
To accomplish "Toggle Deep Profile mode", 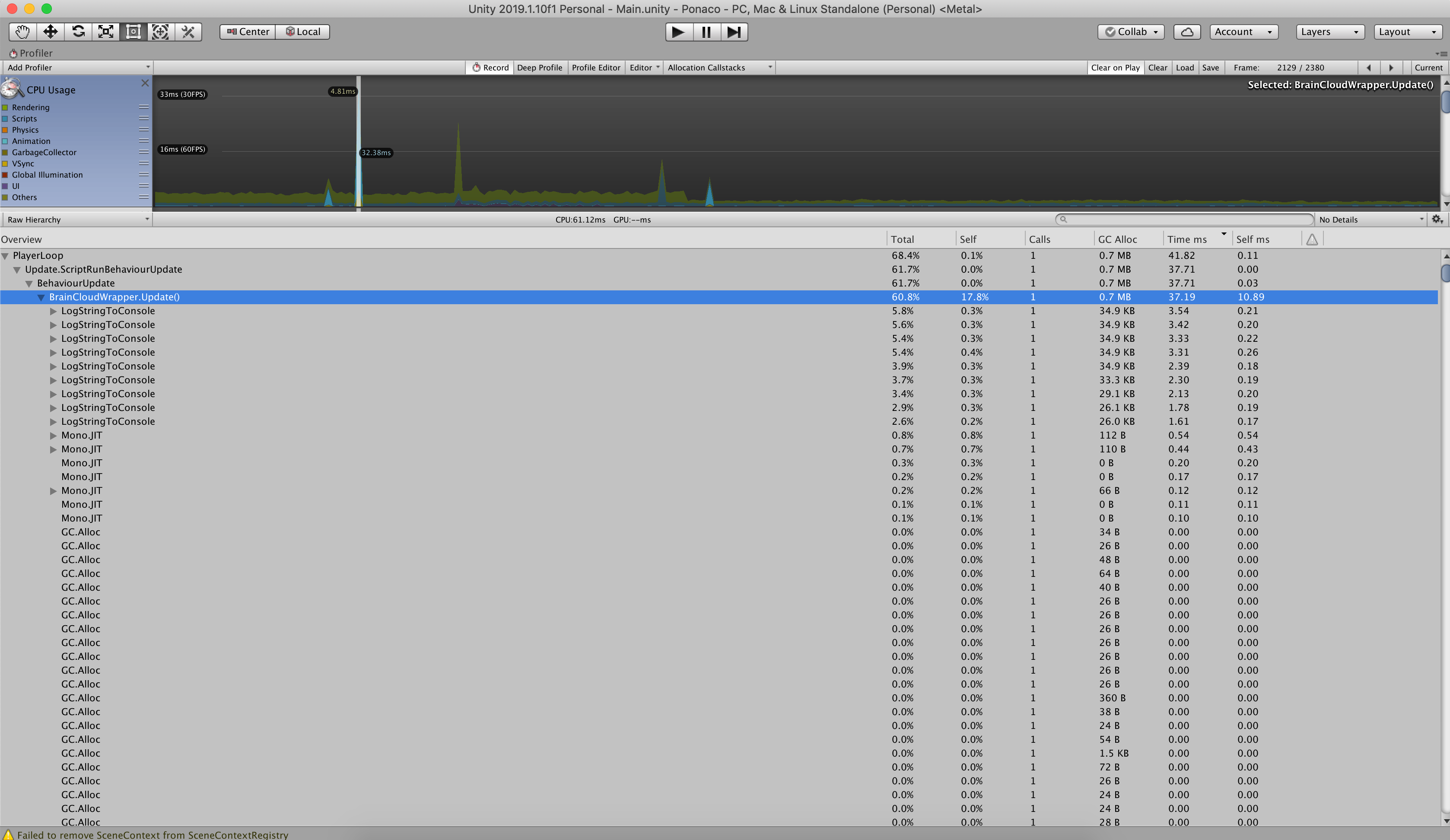I will click(x=539, y=67).
